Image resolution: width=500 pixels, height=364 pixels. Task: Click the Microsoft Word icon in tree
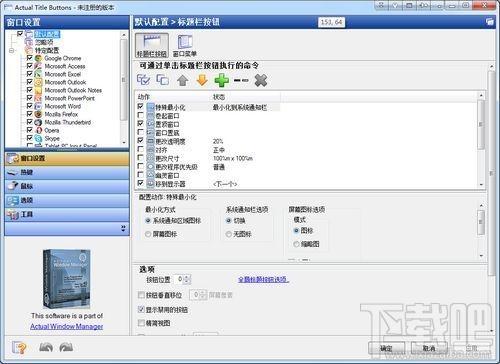[x=39, y=106]
